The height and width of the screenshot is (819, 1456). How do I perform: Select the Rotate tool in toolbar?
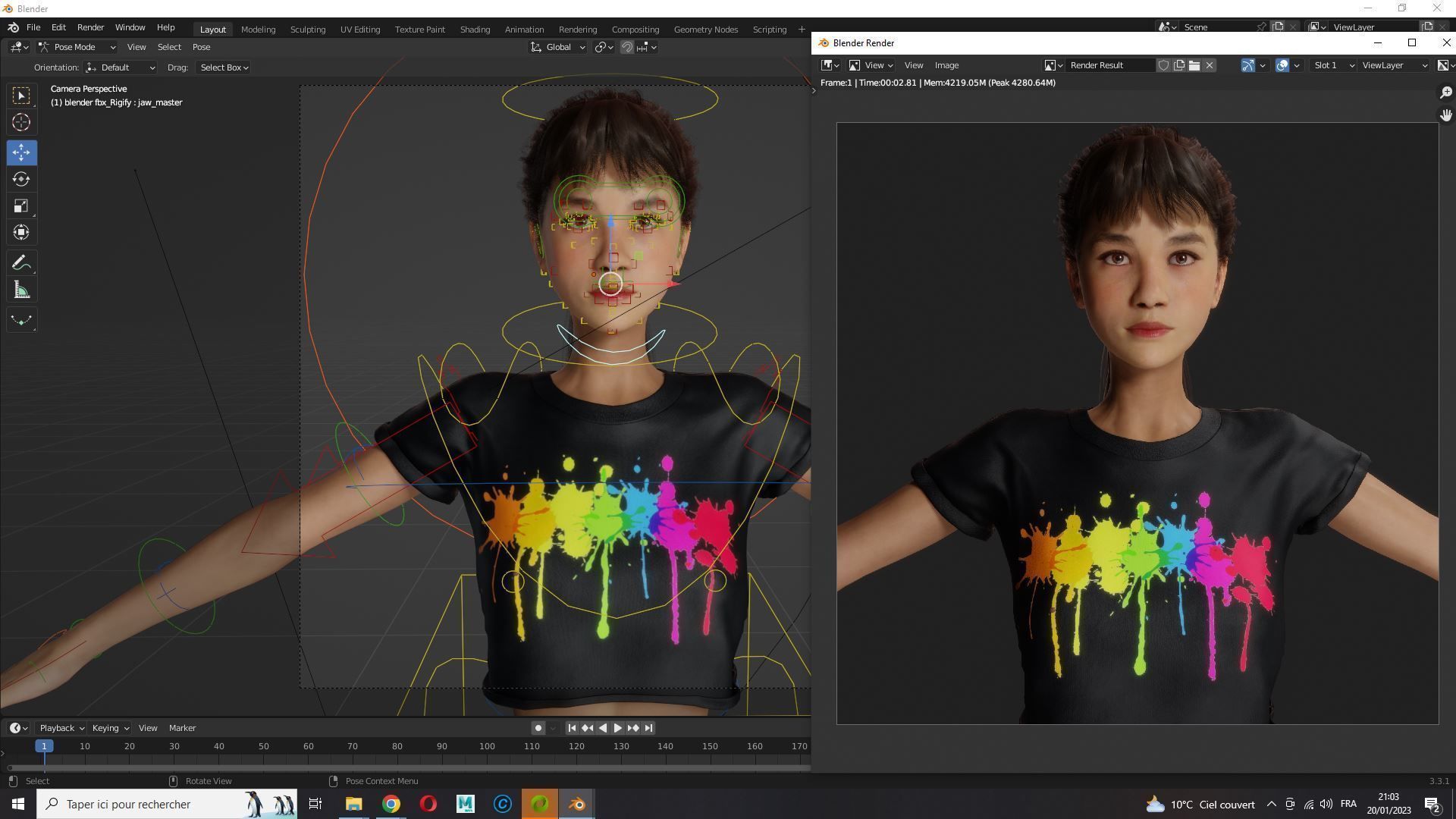21,179
